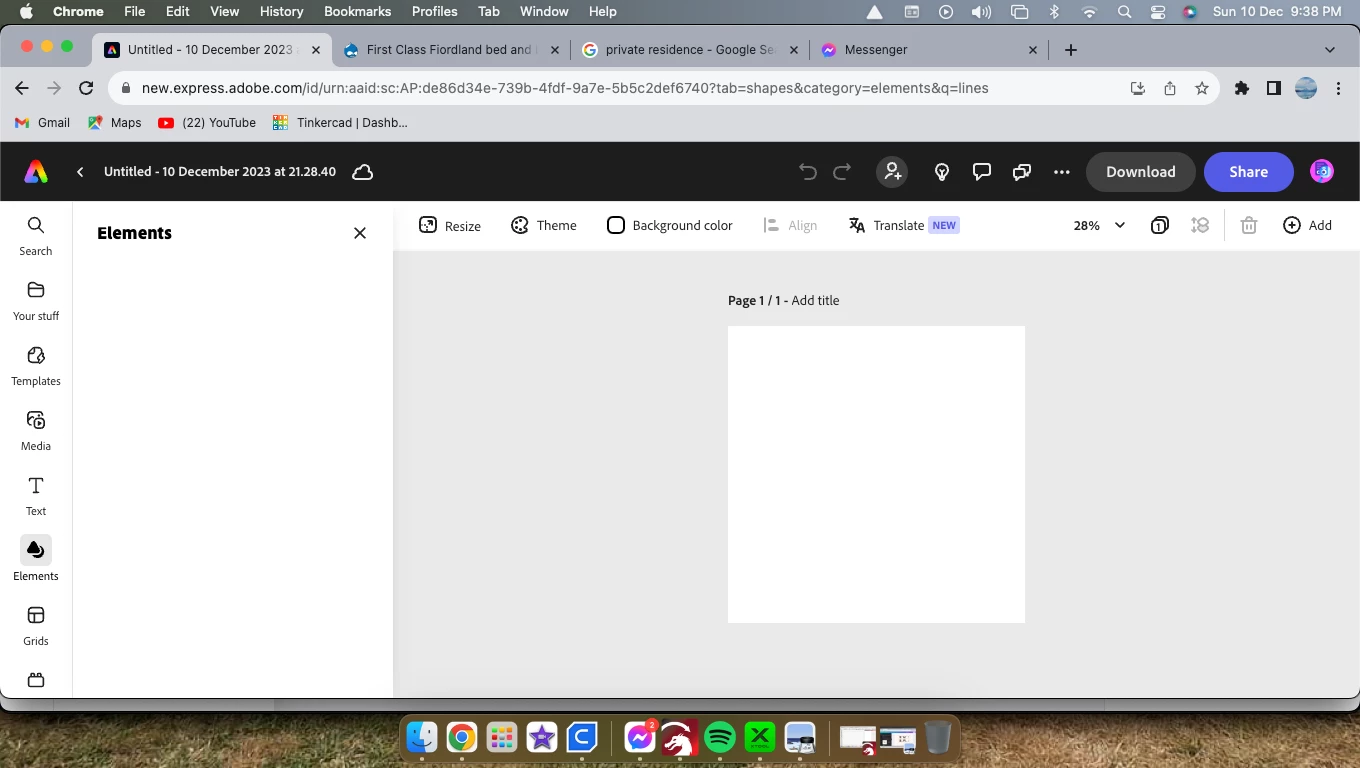The image size is (1360, 768).
Task: Open the comments speech bubble icon
Action: (x=982, y=172)
